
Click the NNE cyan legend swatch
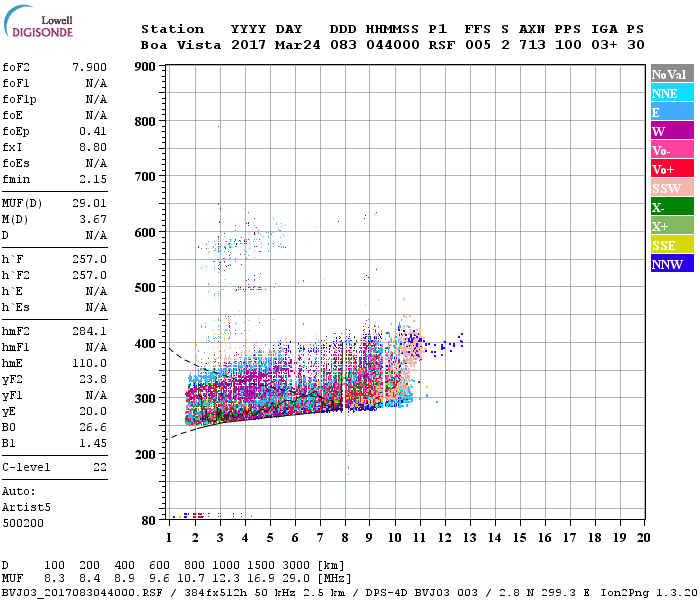pyautogui.click(x=670, y=93)
